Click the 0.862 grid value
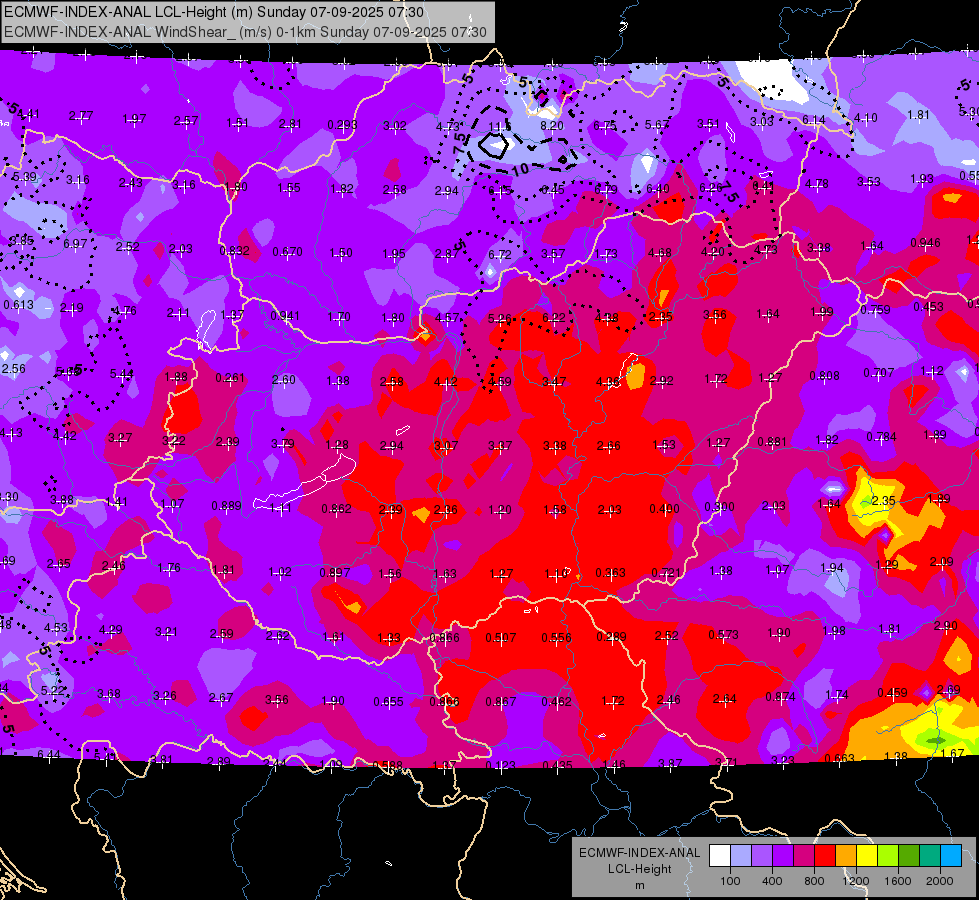Image resolution: width=979 pixels, height=900 pixels. pyautogui.click(x=337, y=509)
